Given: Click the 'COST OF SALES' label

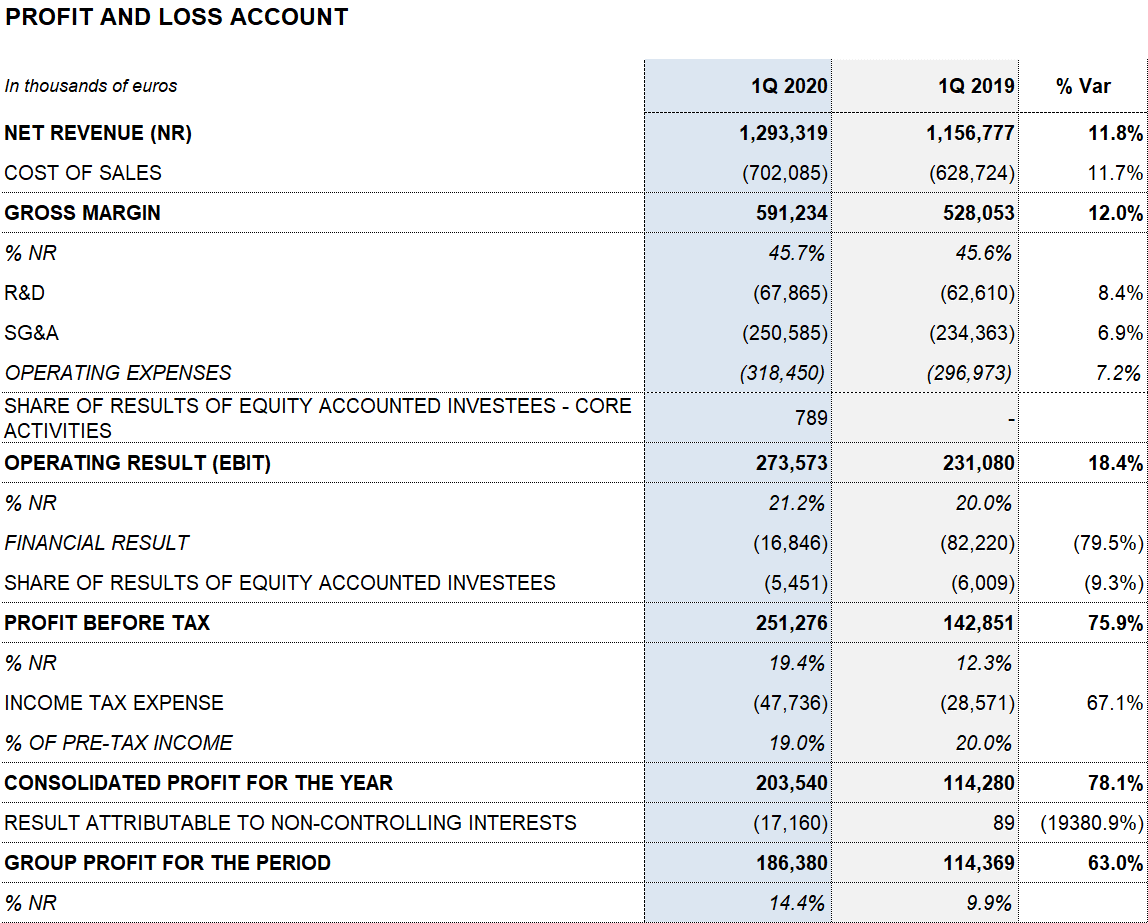Looking at the screenshot, I should (x=83, y=173).
